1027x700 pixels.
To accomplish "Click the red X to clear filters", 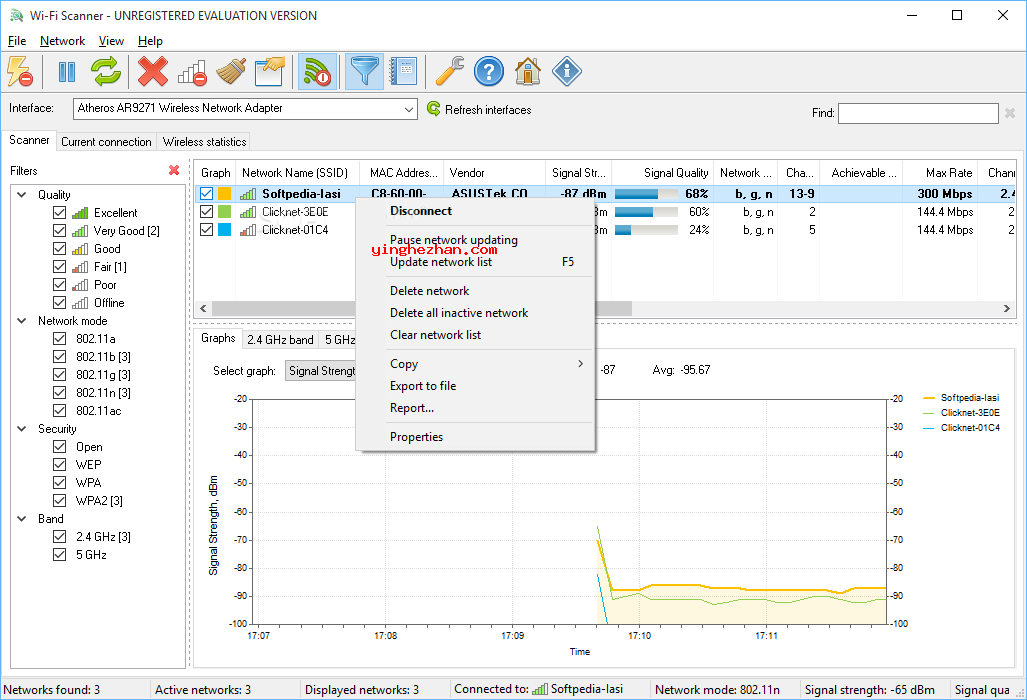I will tap(174, 170).
